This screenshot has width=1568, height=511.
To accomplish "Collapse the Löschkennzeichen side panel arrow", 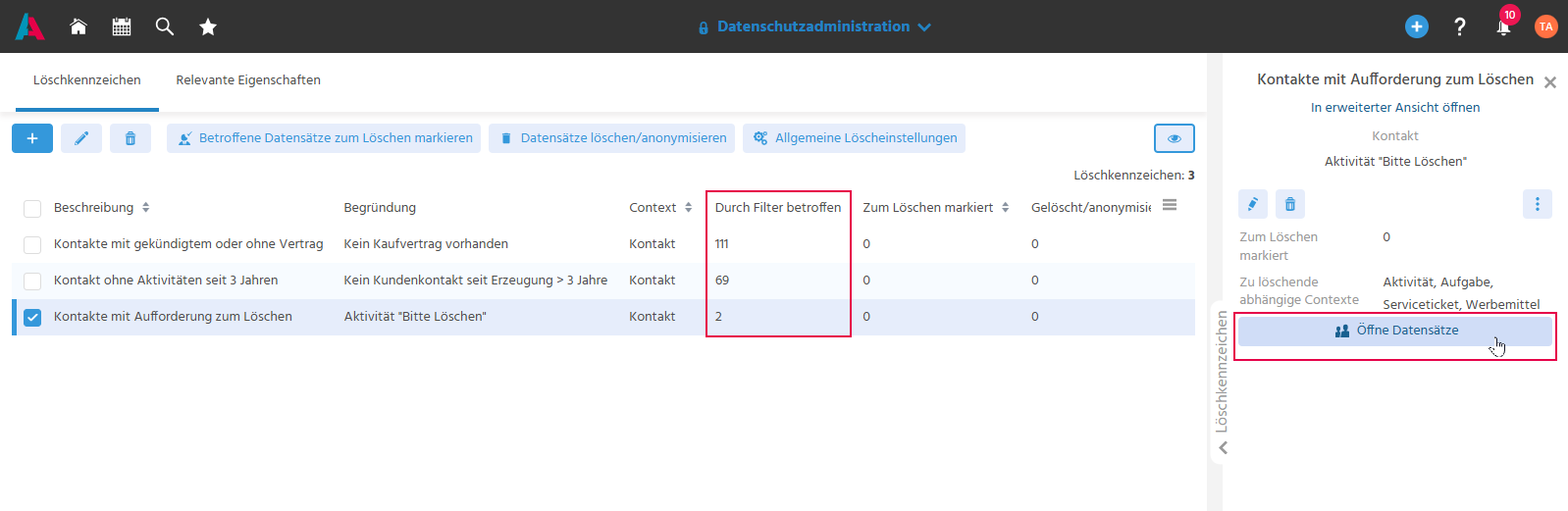I will click(1223, 447).
